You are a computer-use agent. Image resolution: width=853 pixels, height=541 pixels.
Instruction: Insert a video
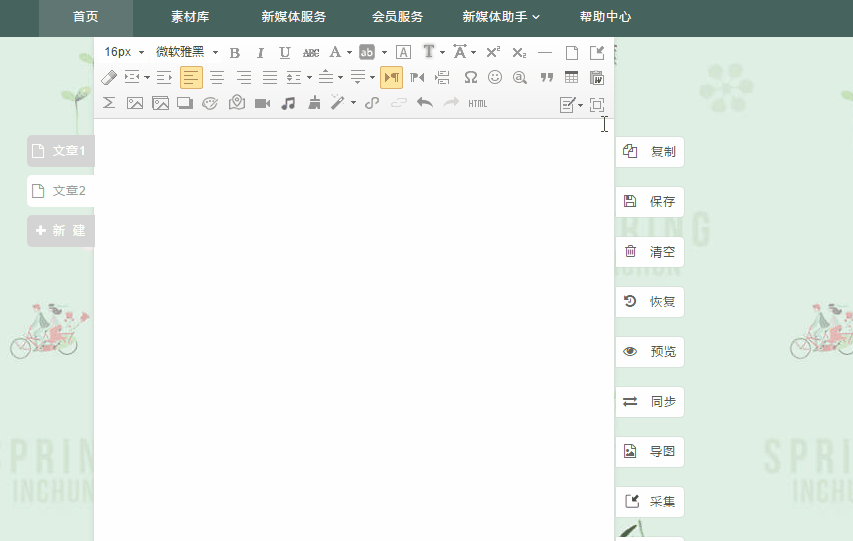click(262, 103)
